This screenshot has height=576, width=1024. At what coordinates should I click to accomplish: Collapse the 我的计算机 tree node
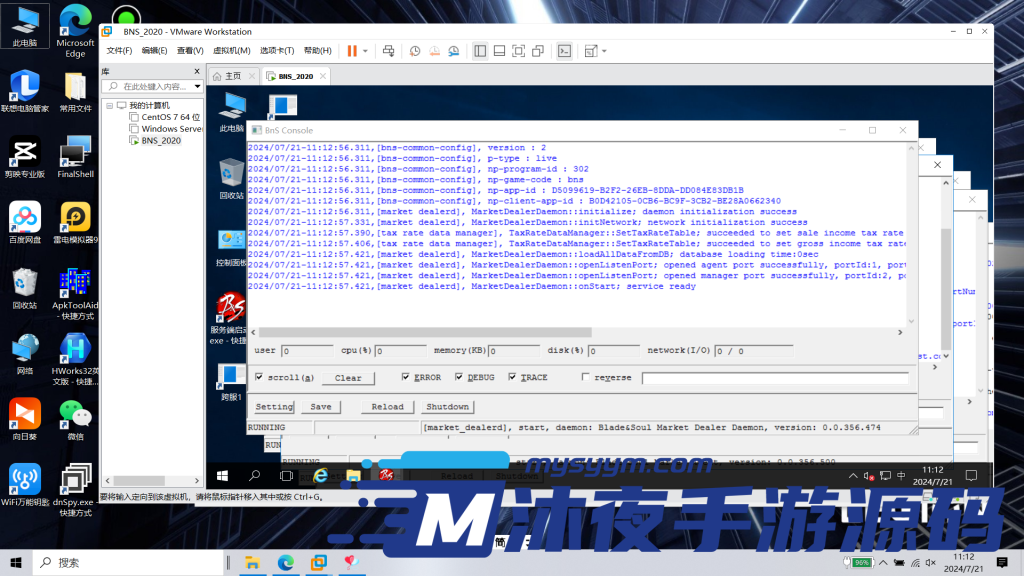(x=109, y=105)
